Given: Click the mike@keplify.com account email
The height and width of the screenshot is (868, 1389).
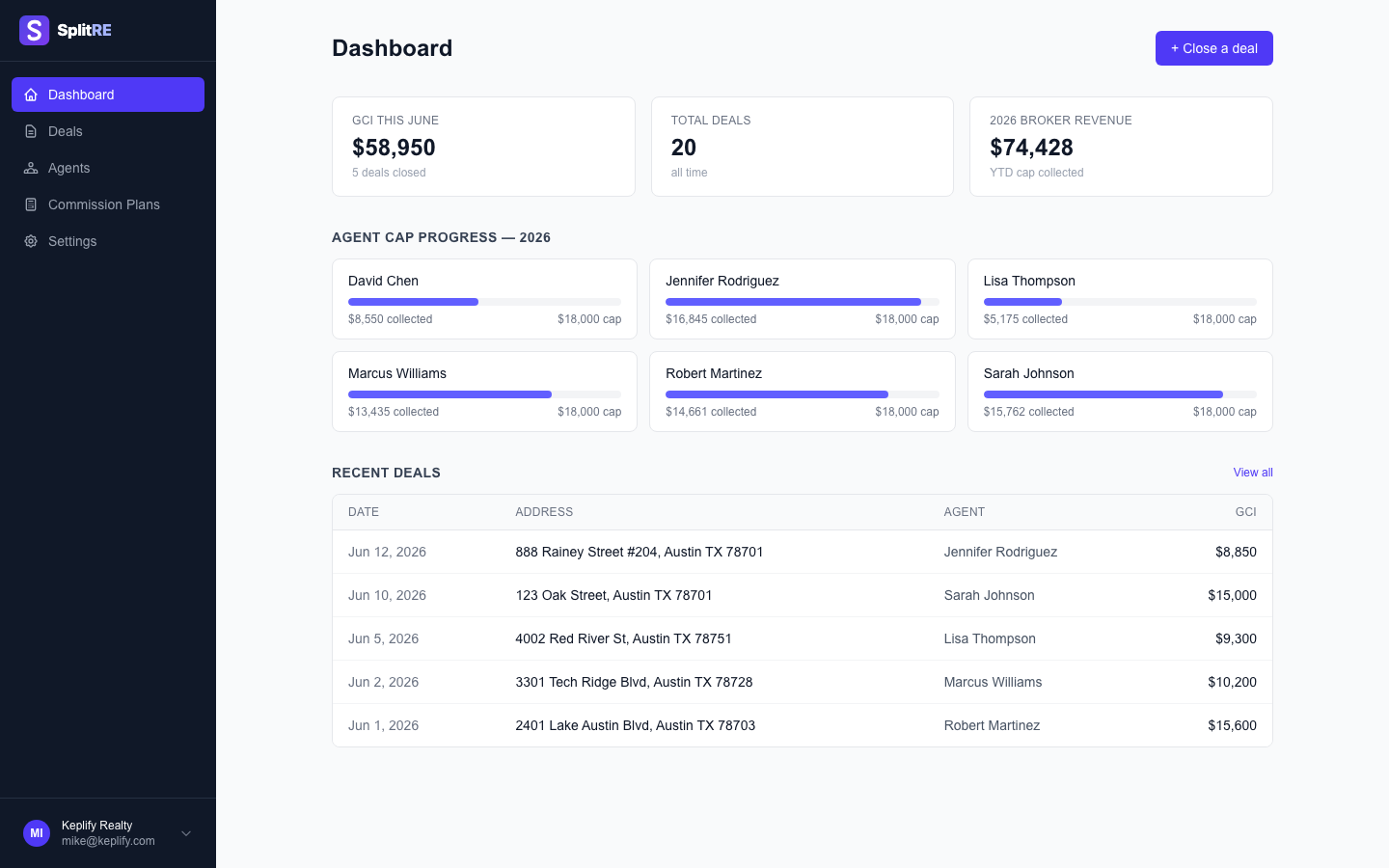Looking at the screenshot, I should [108, 841].
